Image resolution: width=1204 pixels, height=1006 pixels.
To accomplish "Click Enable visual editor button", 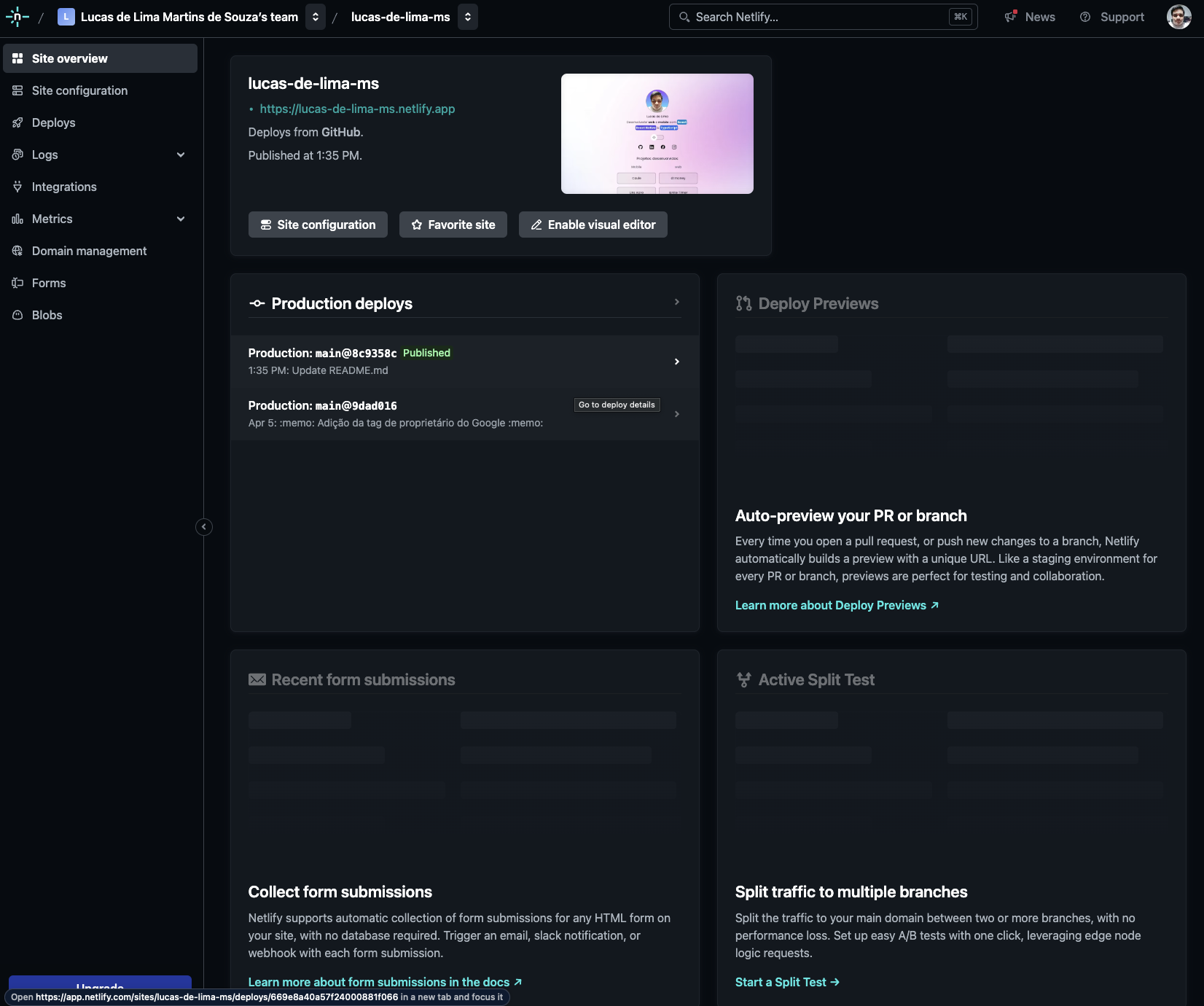I will pos(593,225).
